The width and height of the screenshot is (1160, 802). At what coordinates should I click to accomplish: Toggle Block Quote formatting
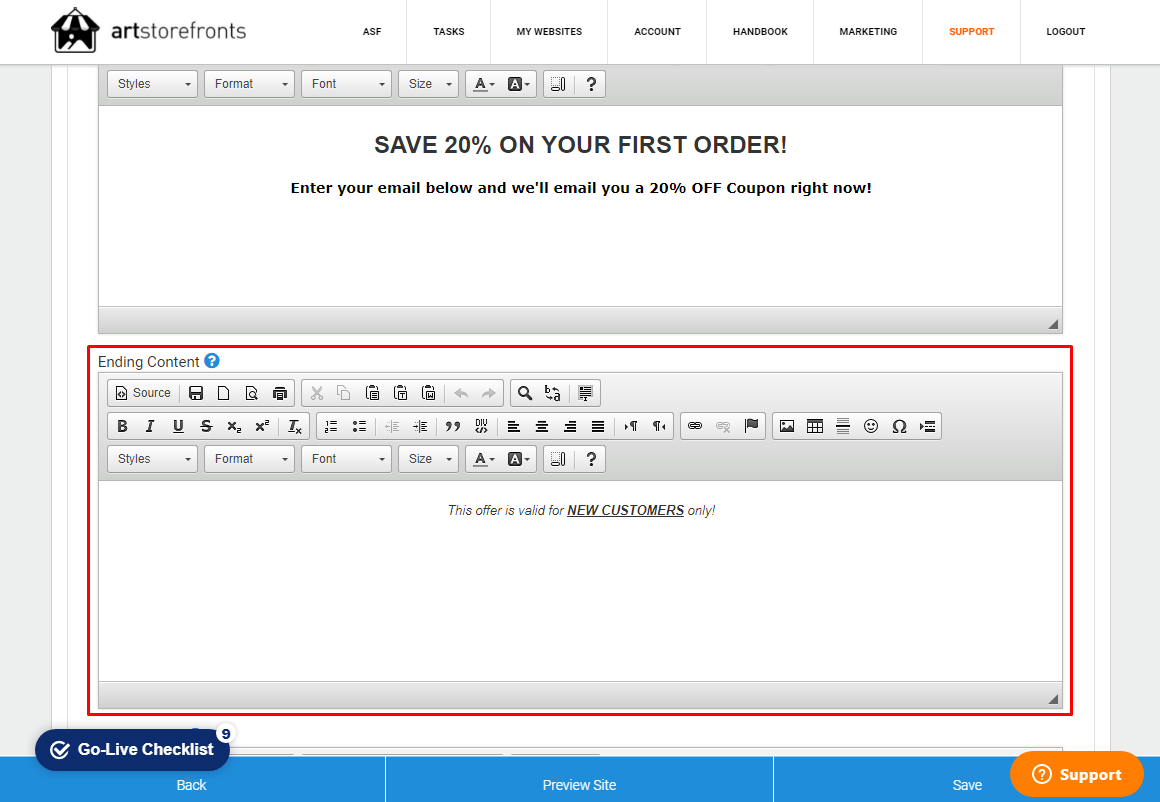(x=453, y=426)
